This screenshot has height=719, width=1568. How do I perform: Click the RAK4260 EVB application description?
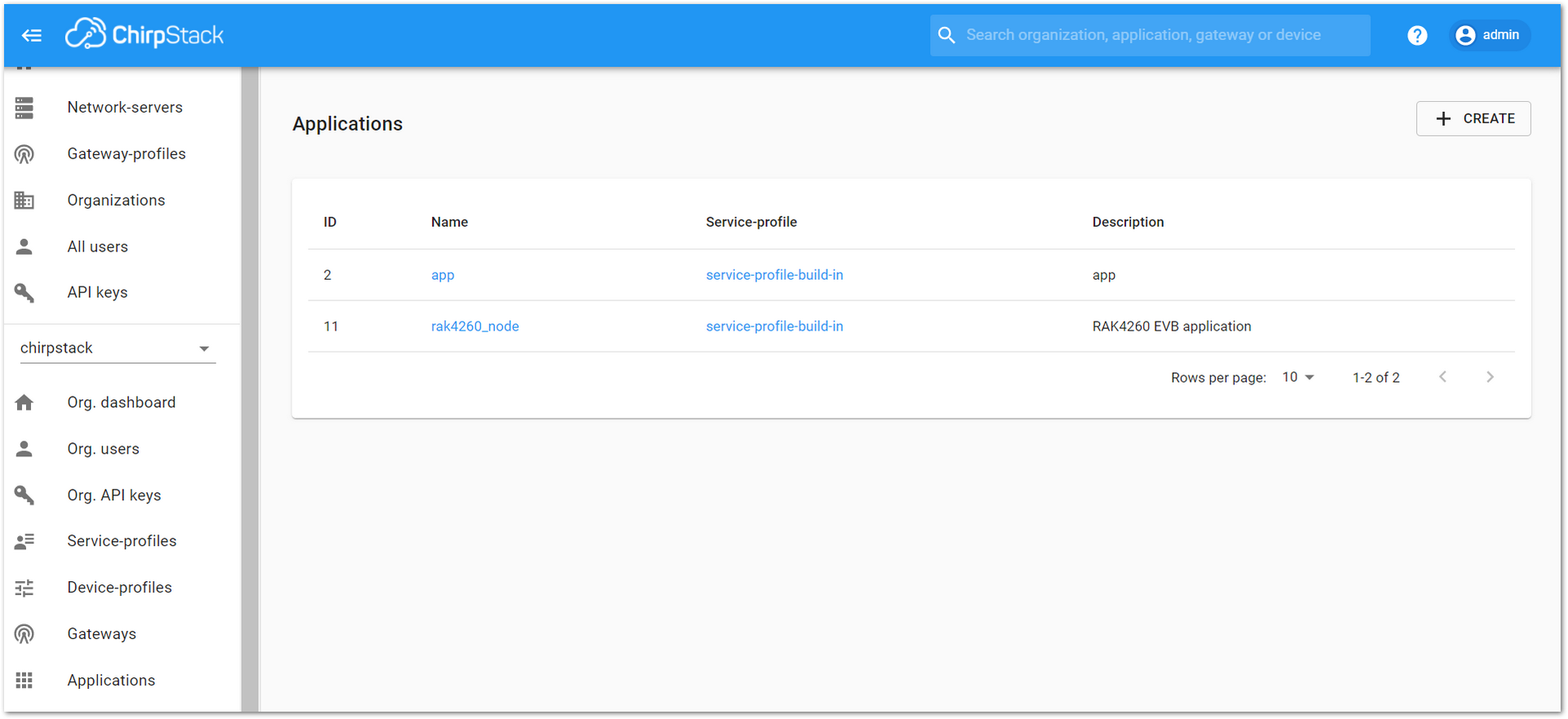(x=1172, y=326)
